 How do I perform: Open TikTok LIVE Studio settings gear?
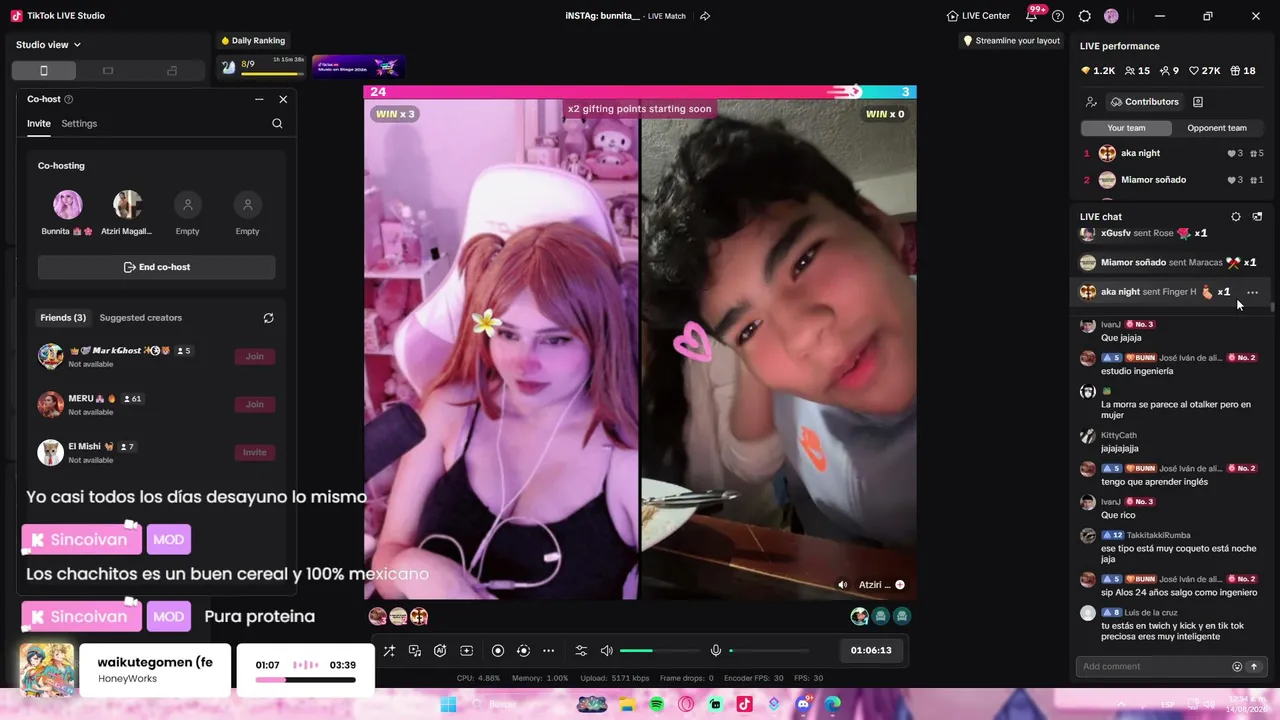[x=1085, y=16]
